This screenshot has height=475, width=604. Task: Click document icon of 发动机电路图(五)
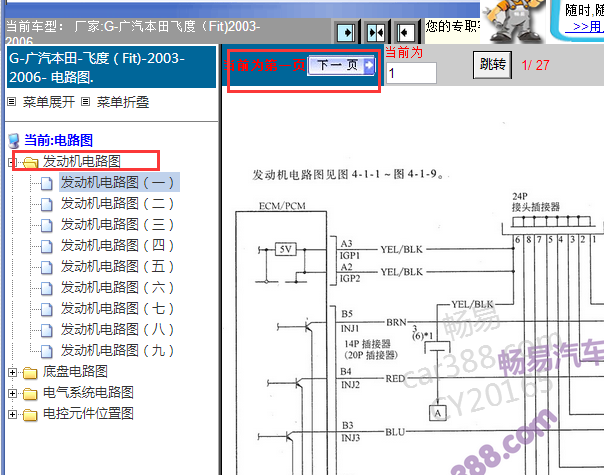pos(47,267)
